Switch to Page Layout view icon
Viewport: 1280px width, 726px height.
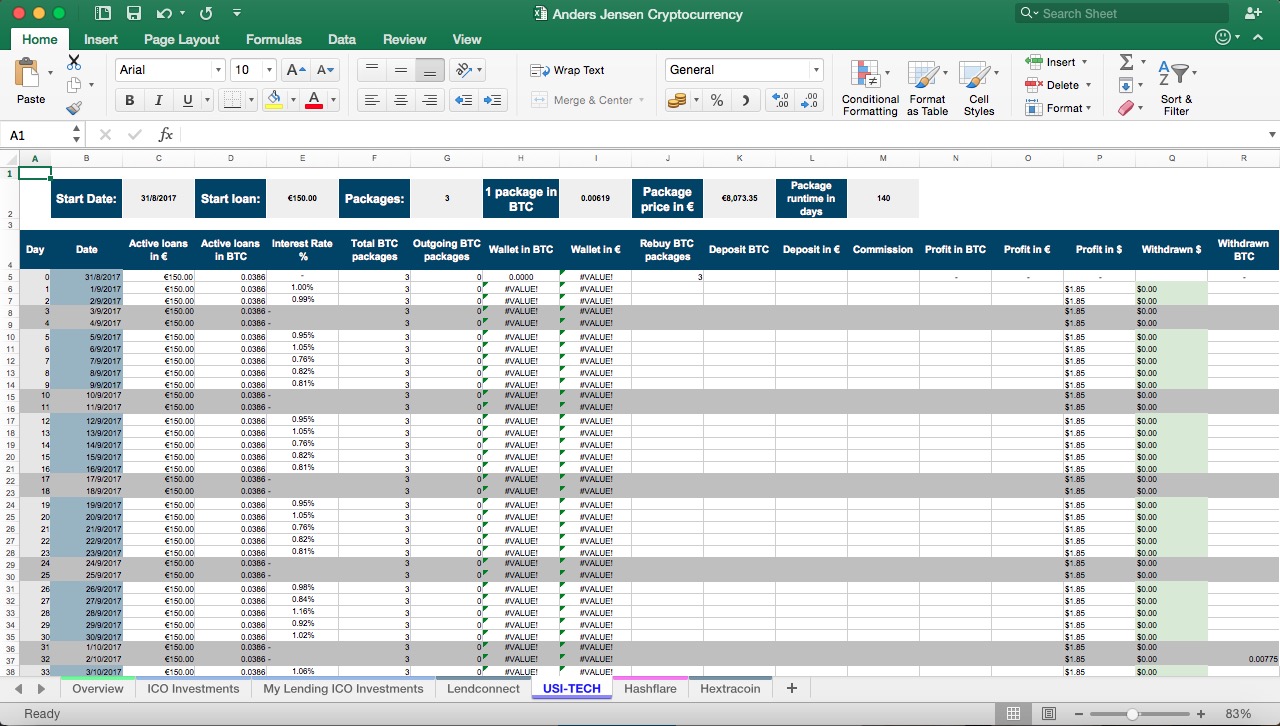(x=1048, y=713)
